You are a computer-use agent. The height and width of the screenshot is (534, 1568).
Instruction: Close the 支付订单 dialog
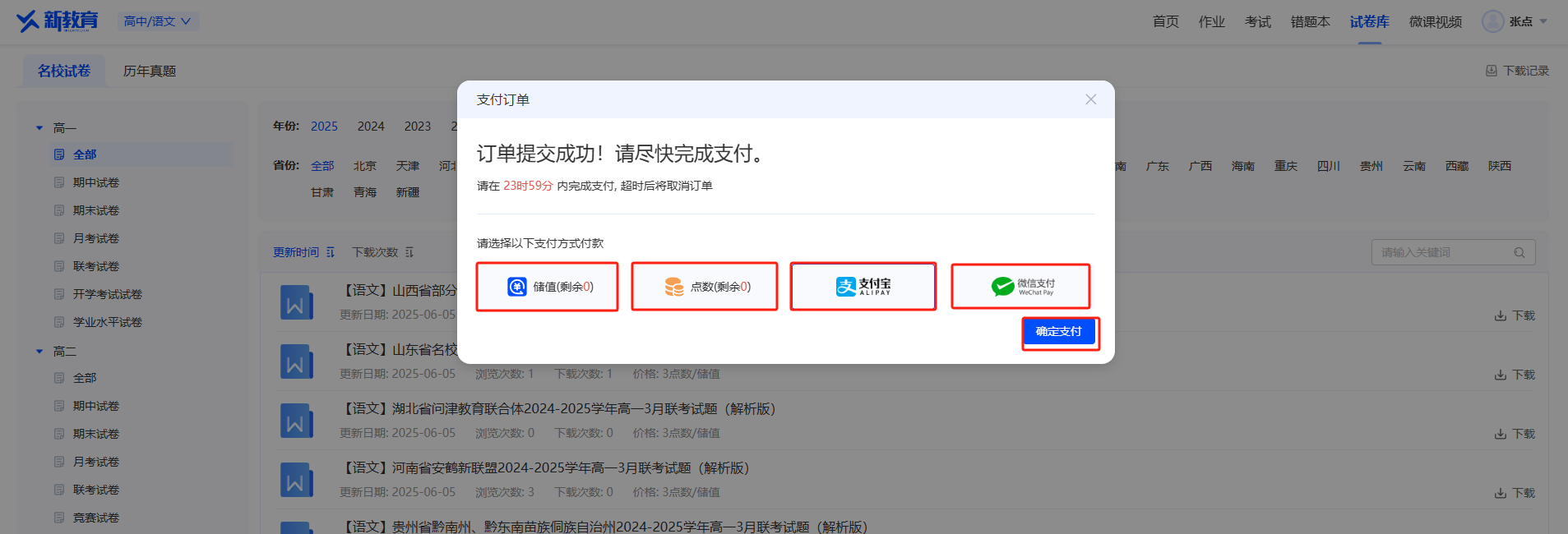[1091, 99]
